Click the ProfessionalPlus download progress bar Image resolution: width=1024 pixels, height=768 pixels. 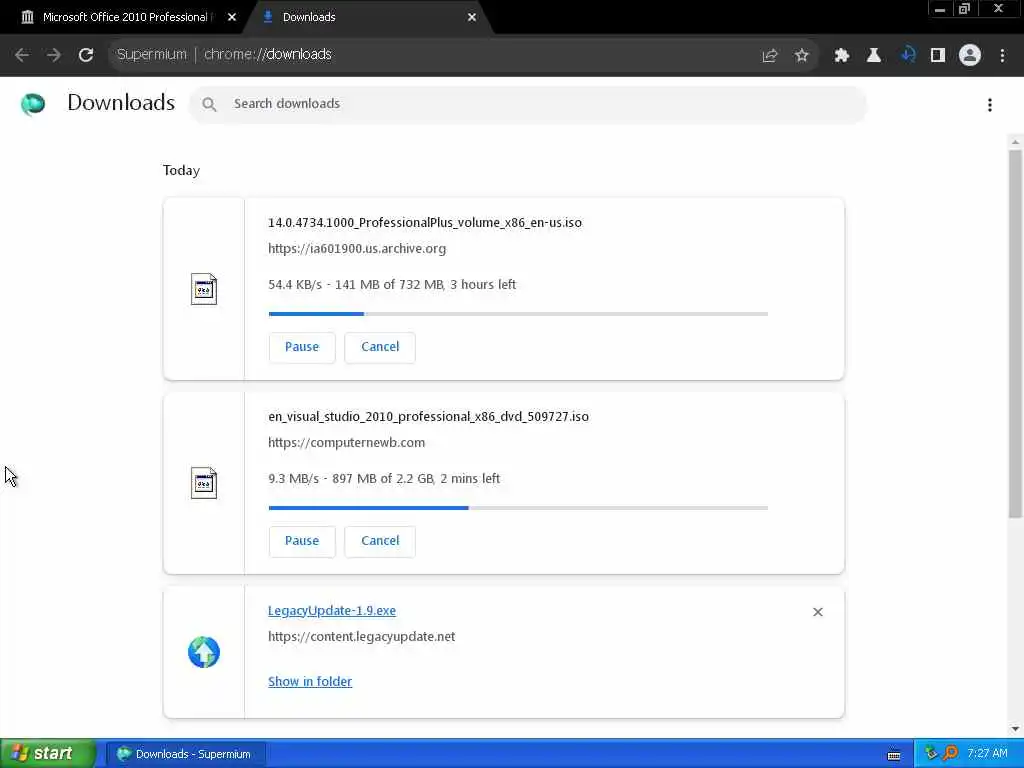tap(518, 314)
